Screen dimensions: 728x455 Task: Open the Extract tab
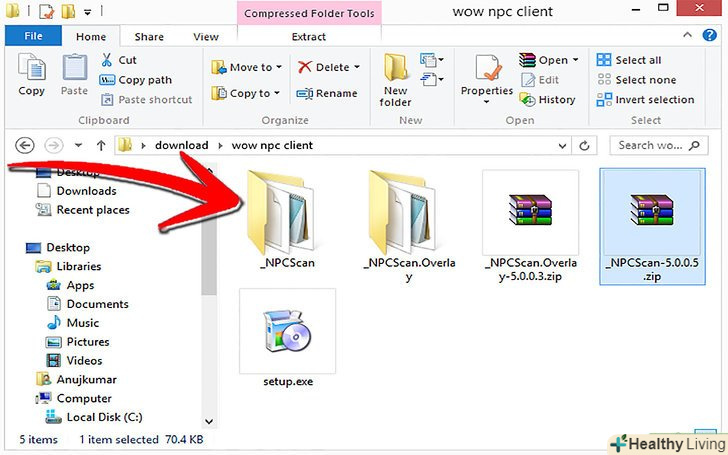[x=309, y=36]
